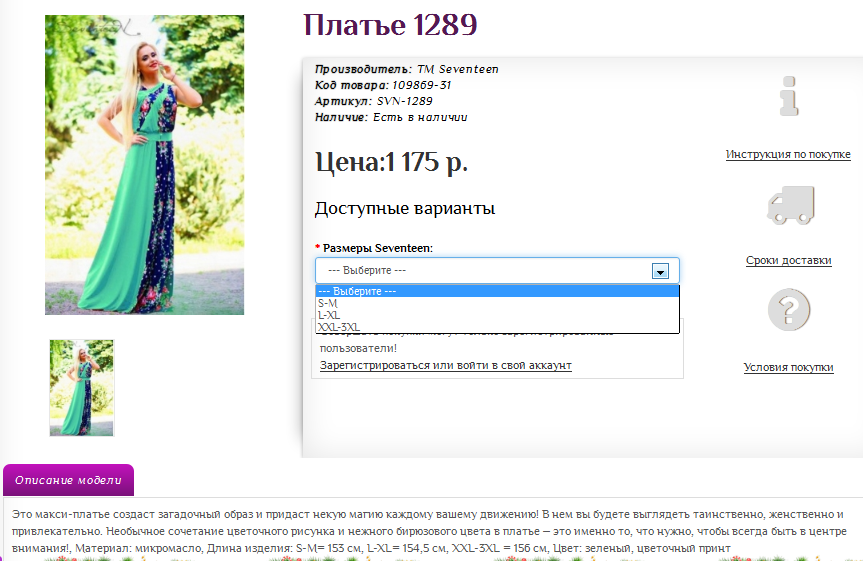Select the L-XL size option
This screenshot has height=561, width=863.
click(x=498, y=315)
